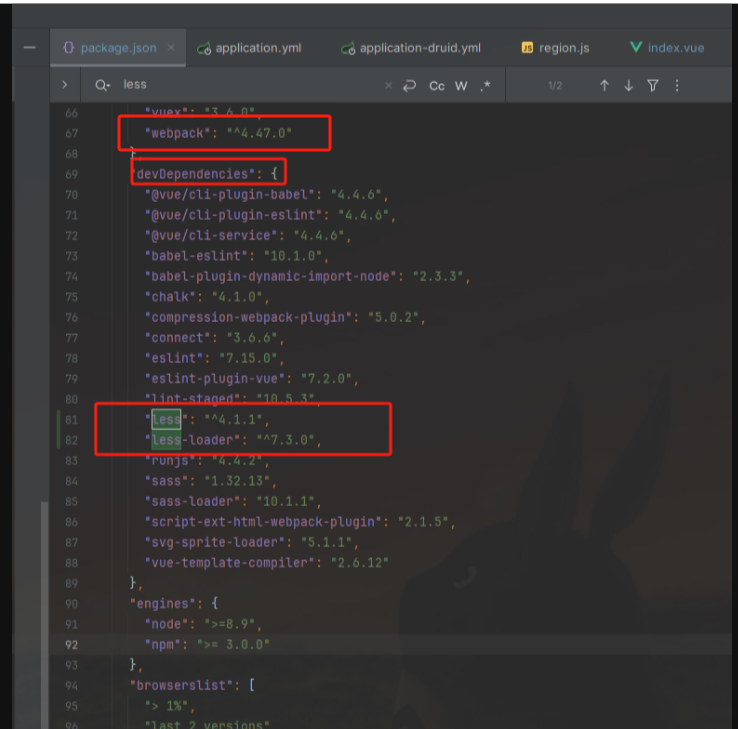Open more search options menu
The height and width of the screenshot is (729, 738).
pos(677,86)
